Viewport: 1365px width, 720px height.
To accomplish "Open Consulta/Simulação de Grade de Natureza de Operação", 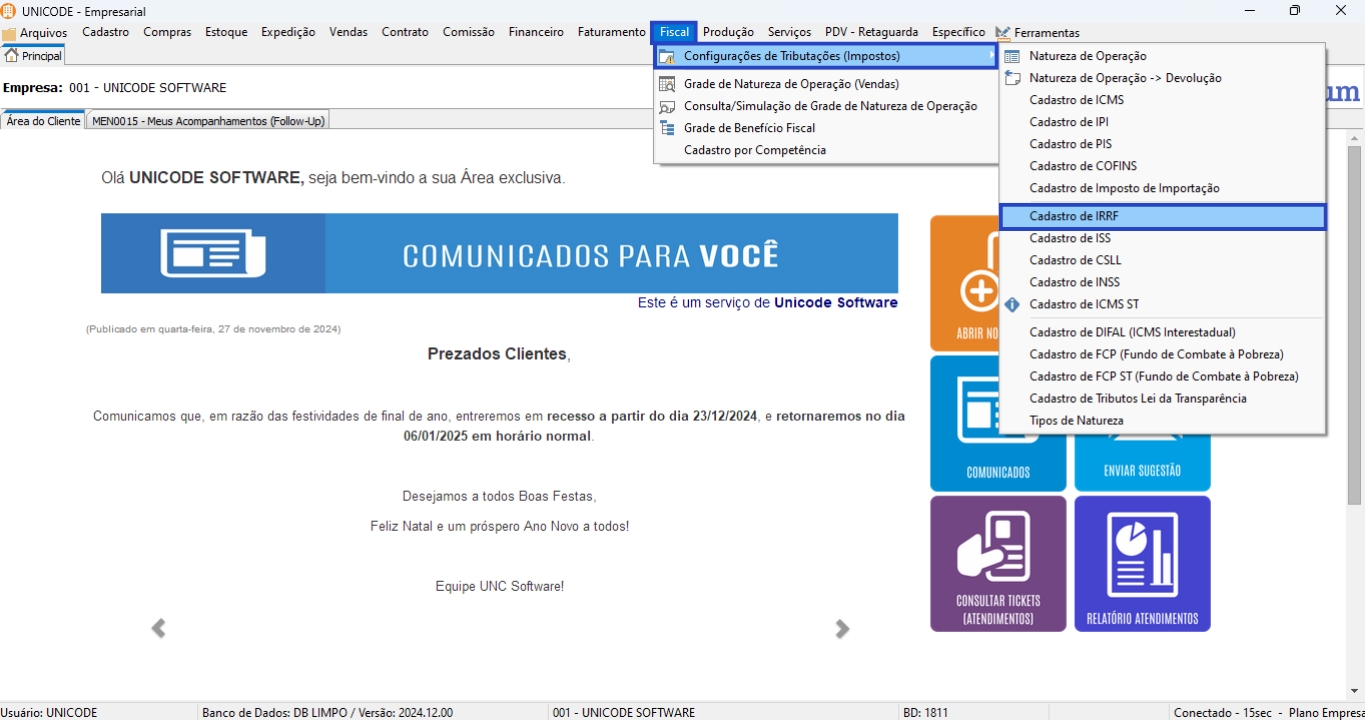I will (x=830, y=106).
